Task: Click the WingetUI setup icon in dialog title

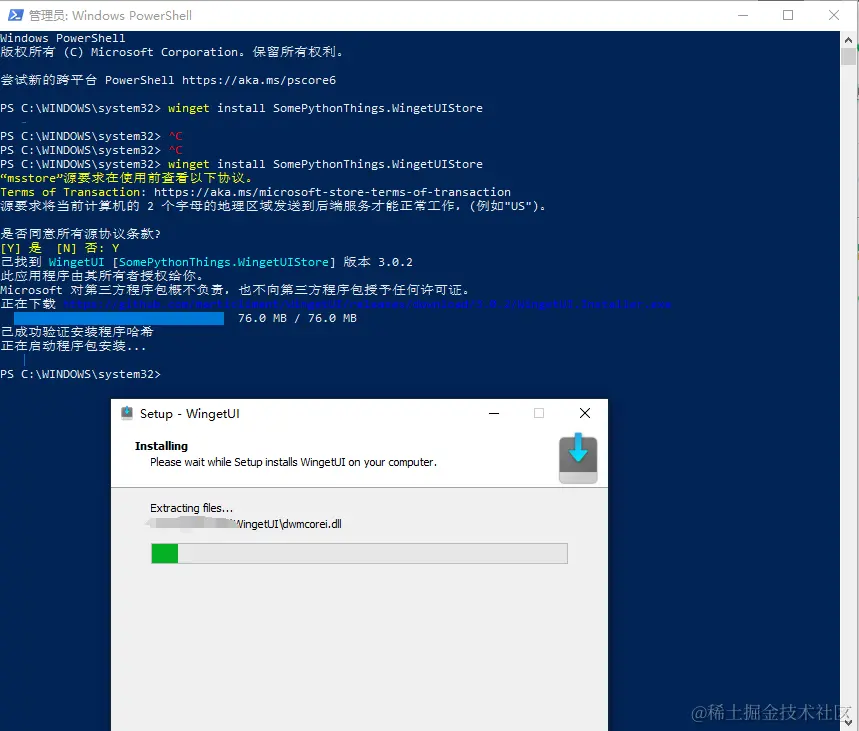Action: click(127, 413)
